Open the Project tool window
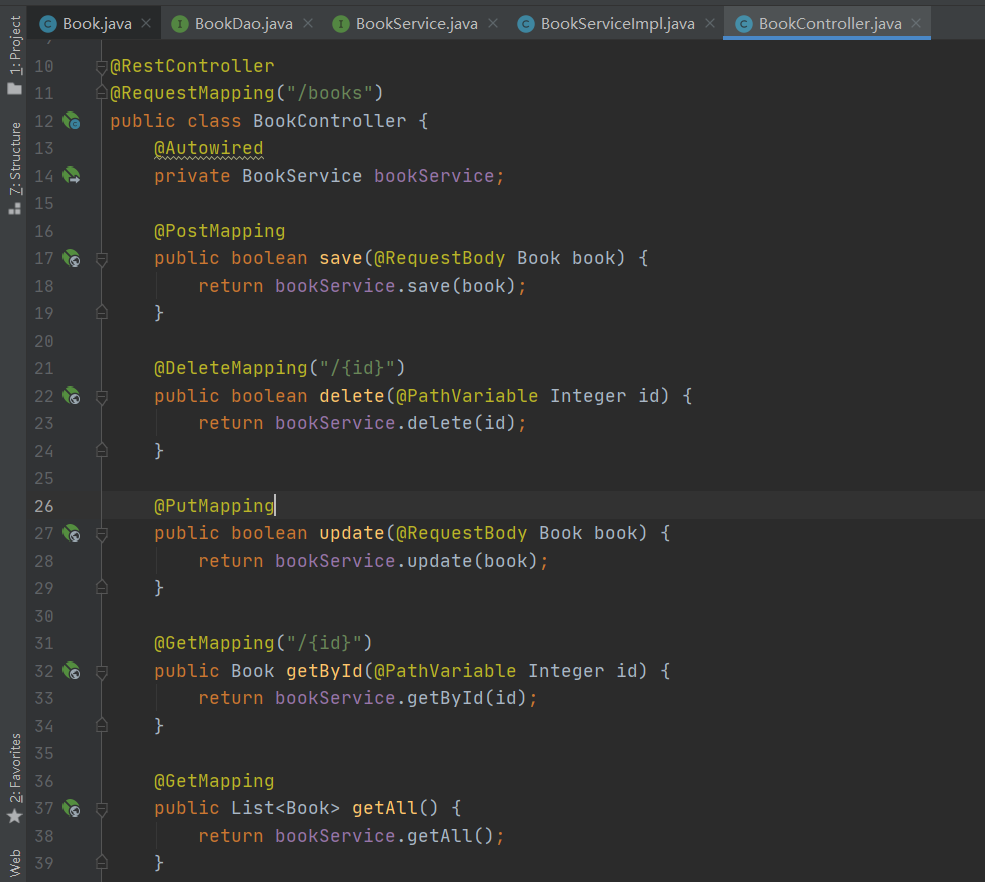 tap(14, 55)
